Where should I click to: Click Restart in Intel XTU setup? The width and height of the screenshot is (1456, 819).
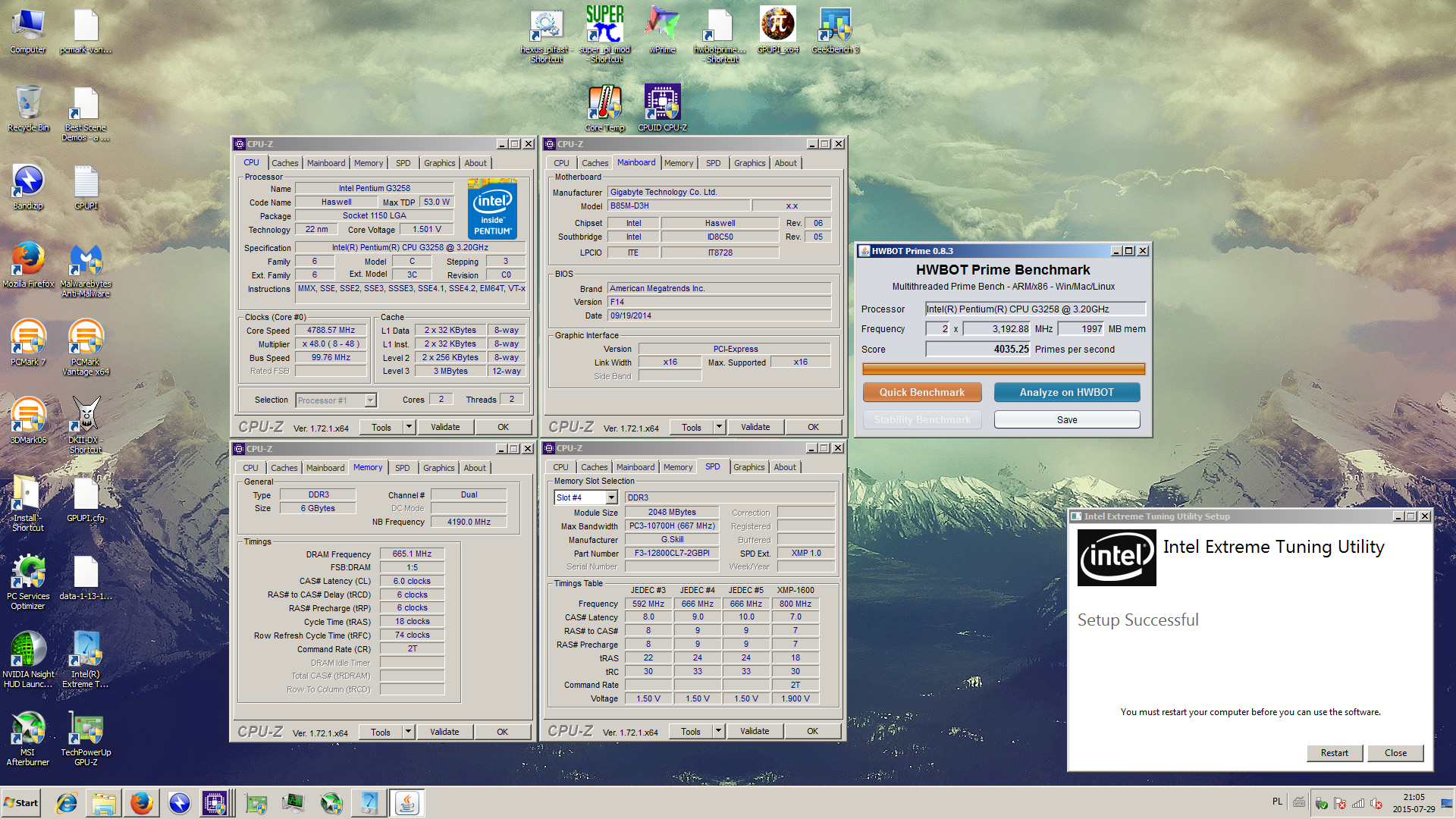pyautogui.click(x=1334, y=753)
